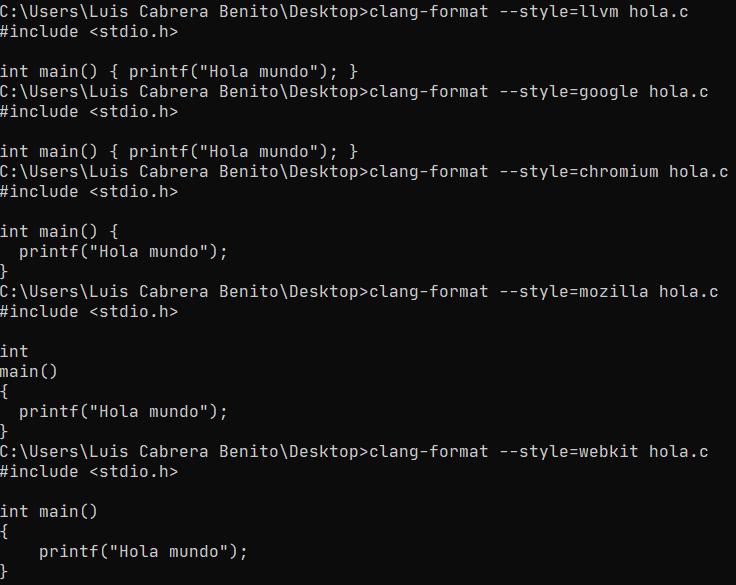
Task: Click the standalone 'int' line in mozilla output
Action: click(x=15, y=352)
